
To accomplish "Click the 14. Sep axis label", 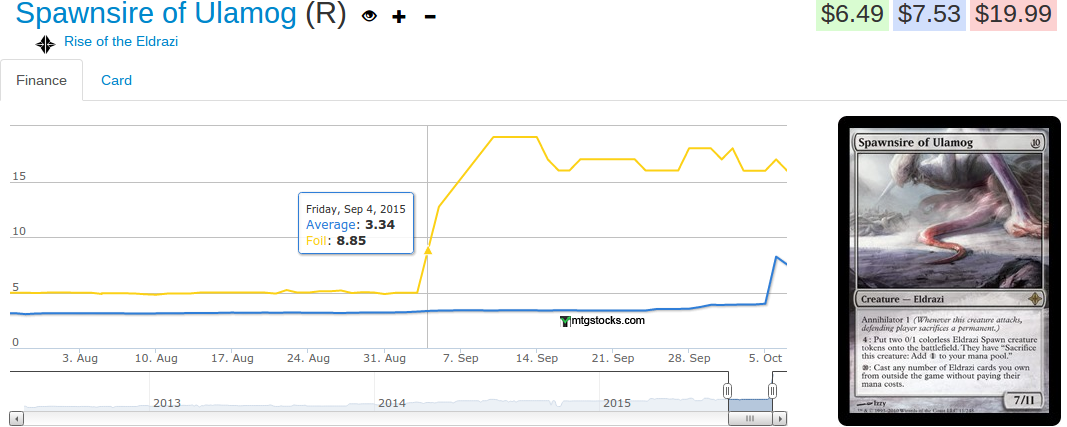I will pyautogui.click(x=536, y=358).
